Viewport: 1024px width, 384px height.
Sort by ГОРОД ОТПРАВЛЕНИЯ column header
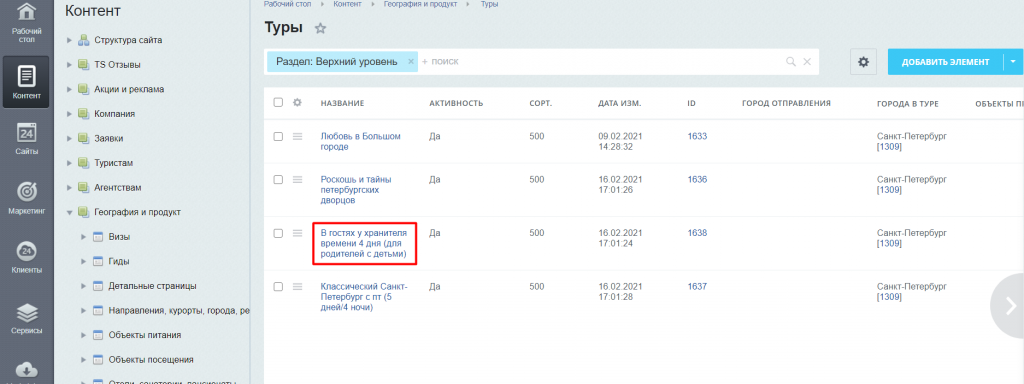coord(786,103)
